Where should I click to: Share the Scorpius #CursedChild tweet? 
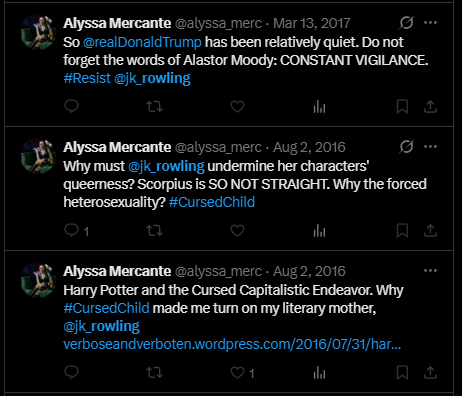[430, 230]
